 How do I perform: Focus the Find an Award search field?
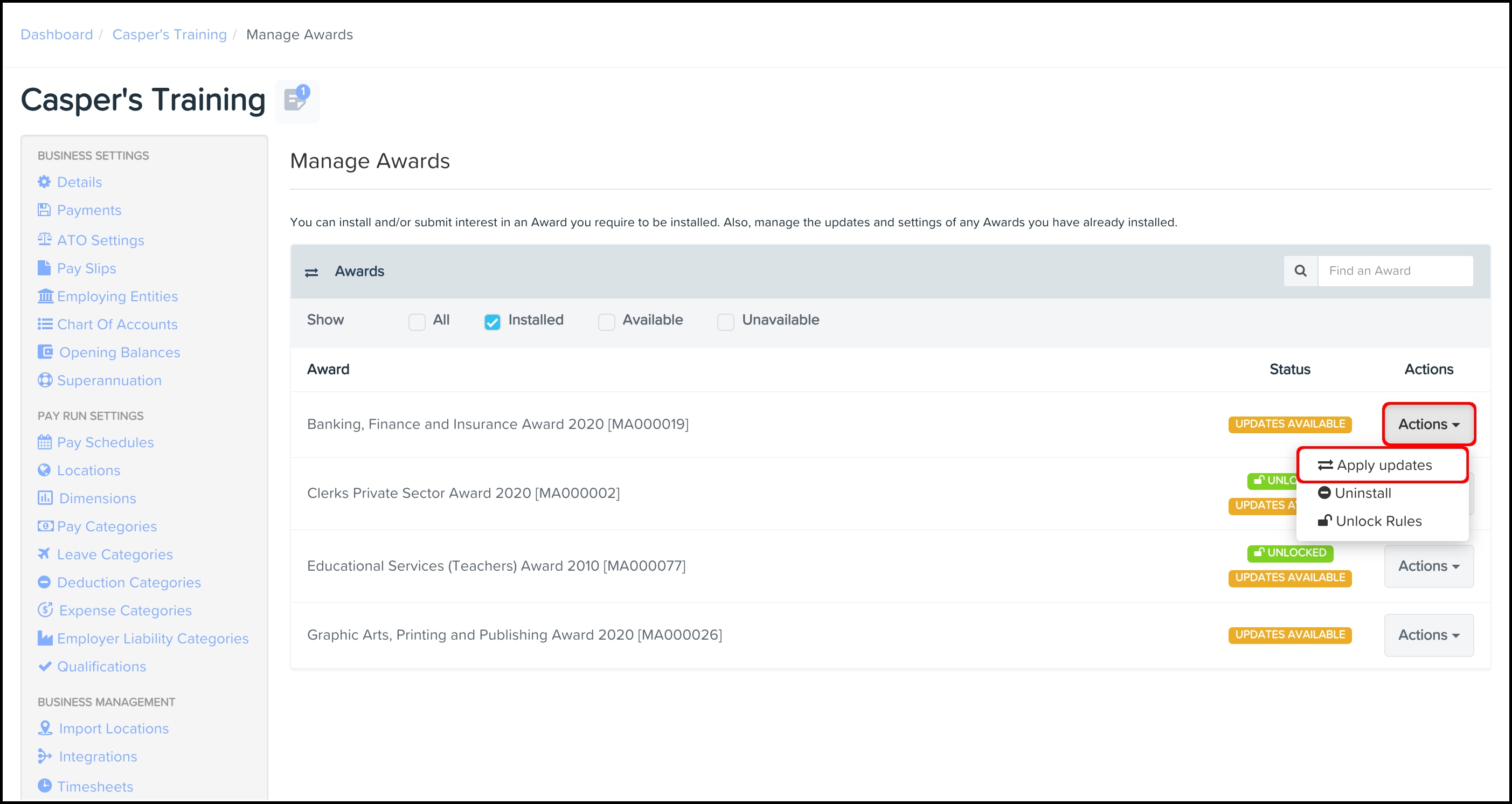pos(1394,271)
